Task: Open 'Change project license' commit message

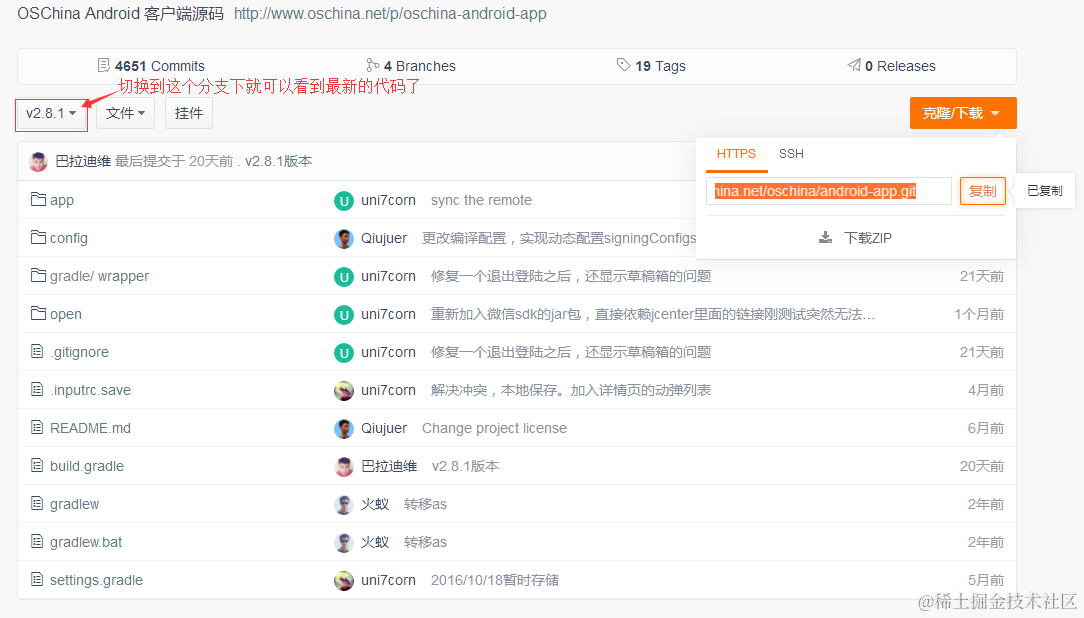Action: (x=494, y=429)
